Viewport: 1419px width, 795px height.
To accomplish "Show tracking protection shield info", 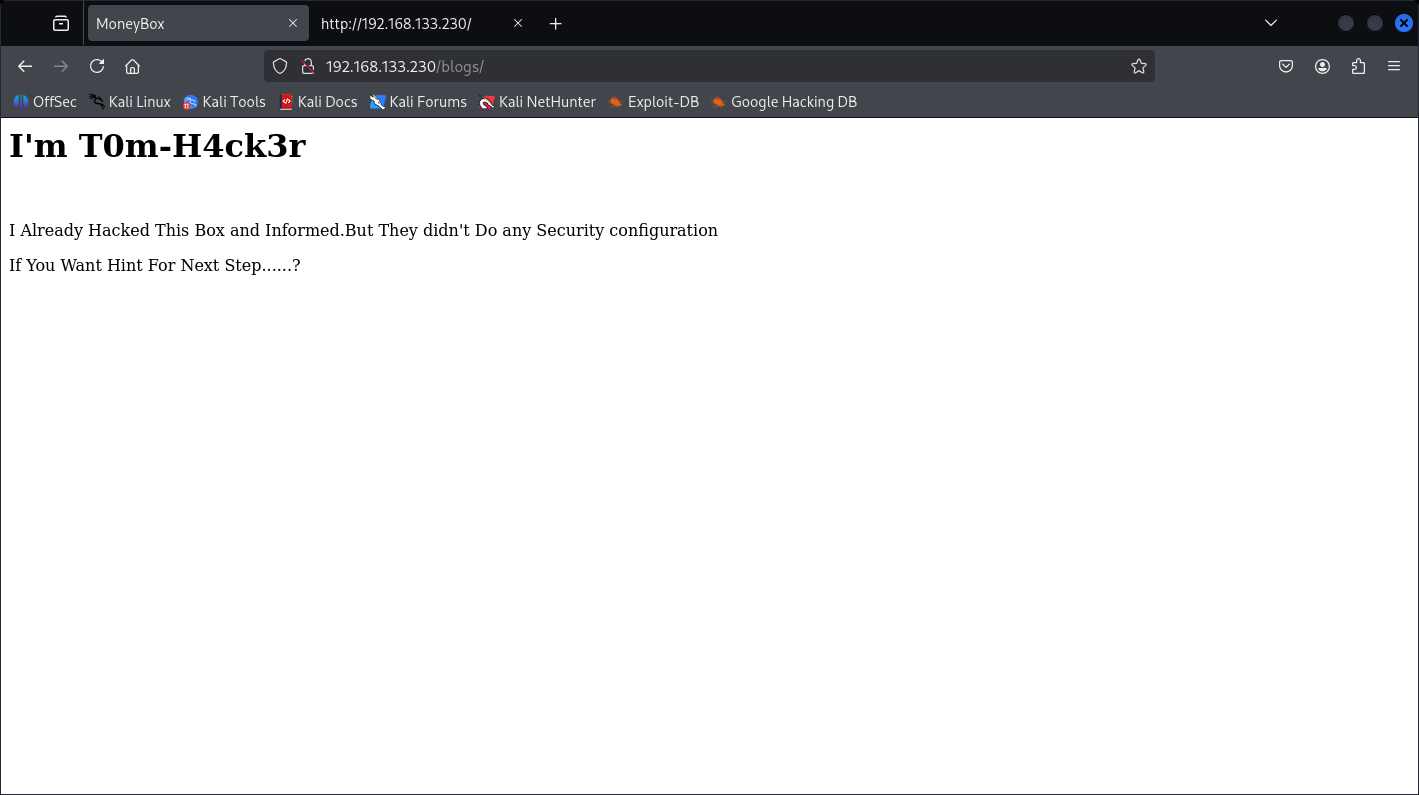I will pyautogui.click(x=281, y=66).
